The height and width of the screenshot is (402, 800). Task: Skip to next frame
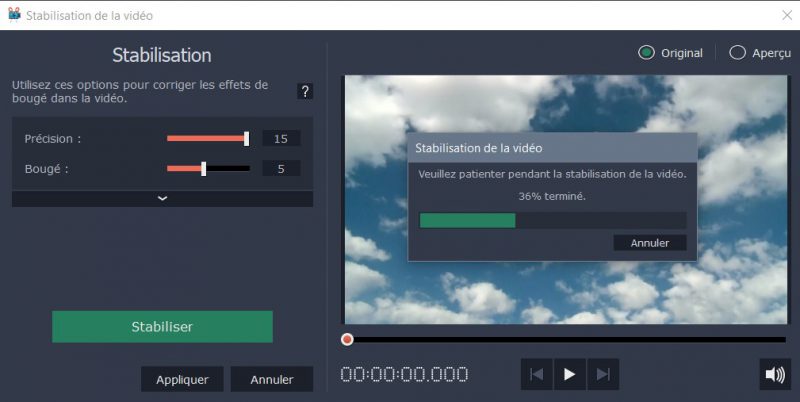(603, 374)
